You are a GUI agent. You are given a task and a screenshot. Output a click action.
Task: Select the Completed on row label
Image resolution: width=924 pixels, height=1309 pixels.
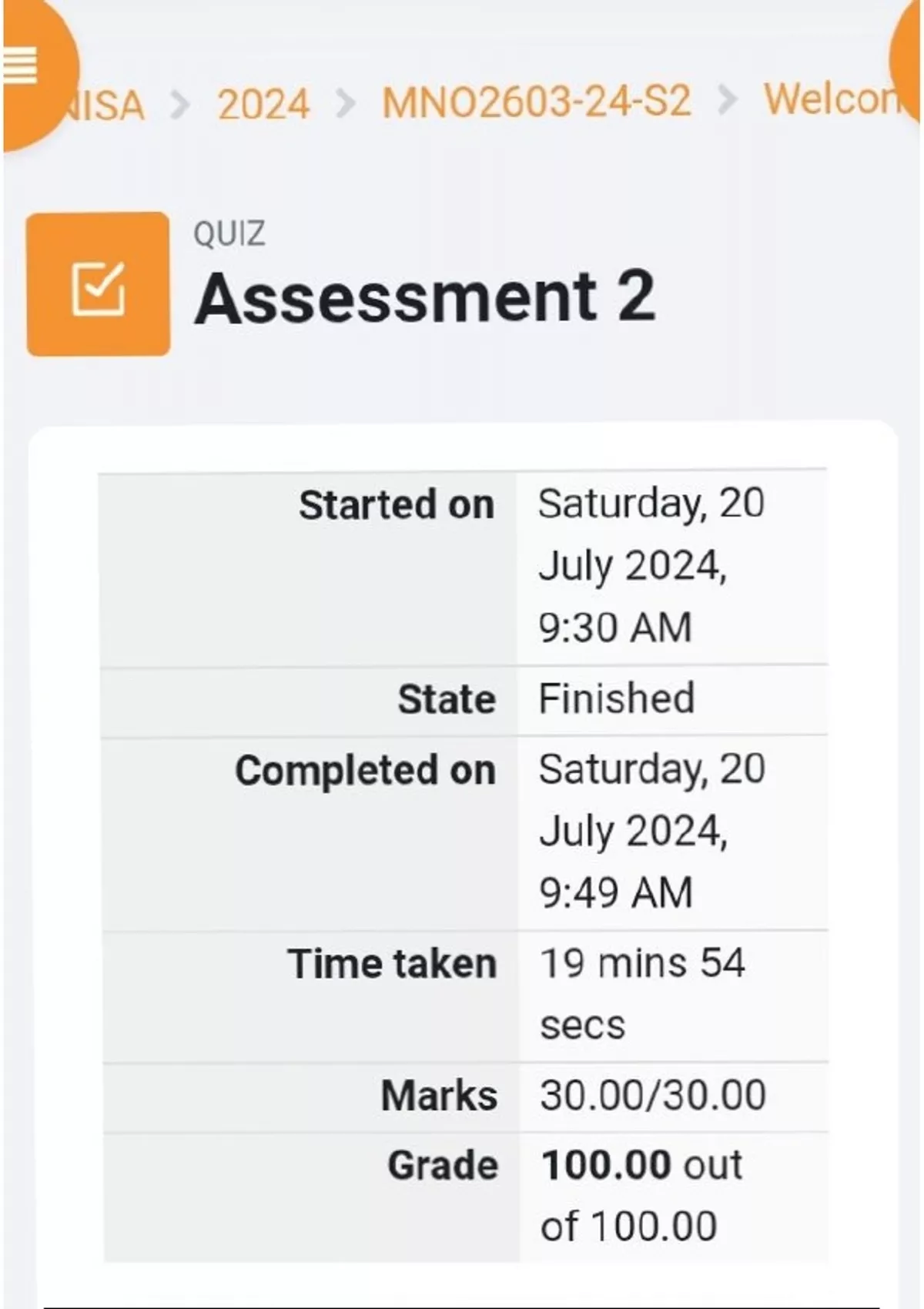click(x=365, y=770)
